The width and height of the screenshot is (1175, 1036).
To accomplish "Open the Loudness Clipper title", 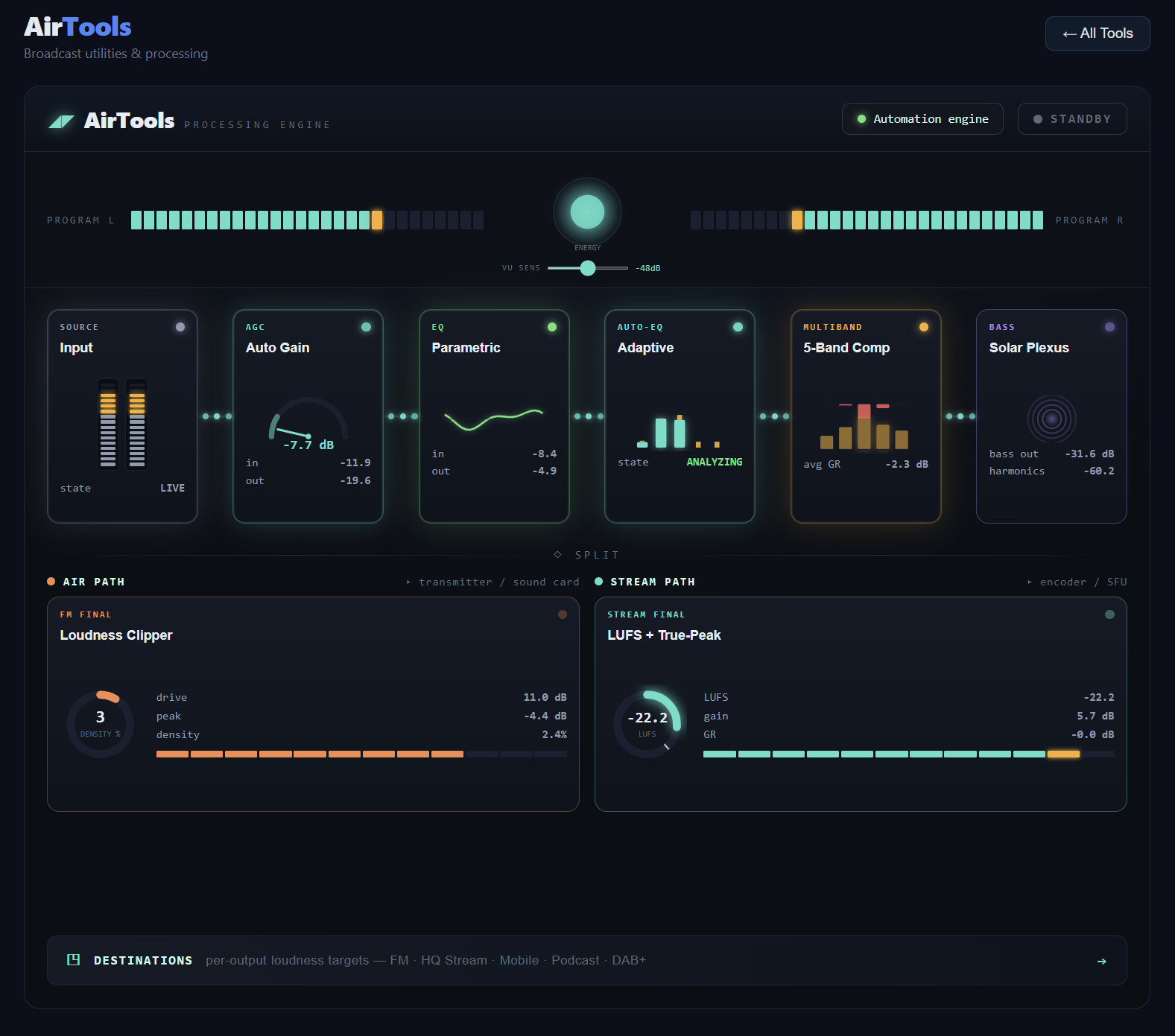I will click(116, 635).
